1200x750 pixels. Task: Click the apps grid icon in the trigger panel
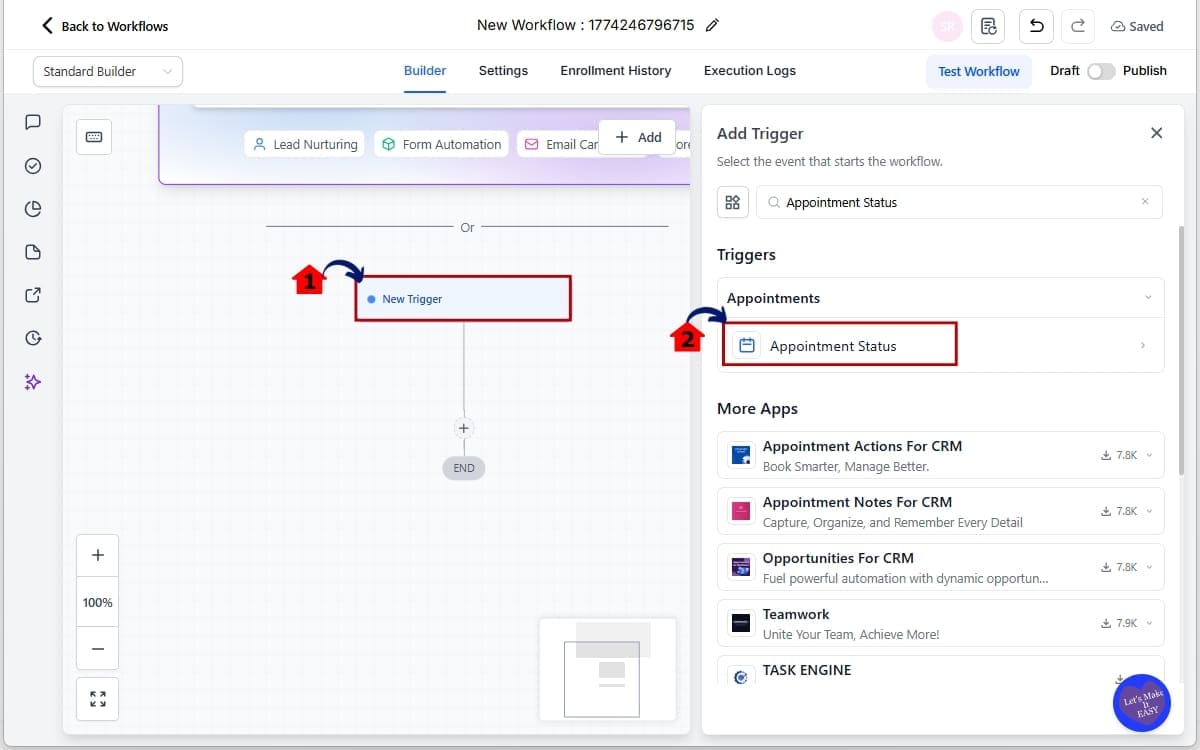click(732, 201)
